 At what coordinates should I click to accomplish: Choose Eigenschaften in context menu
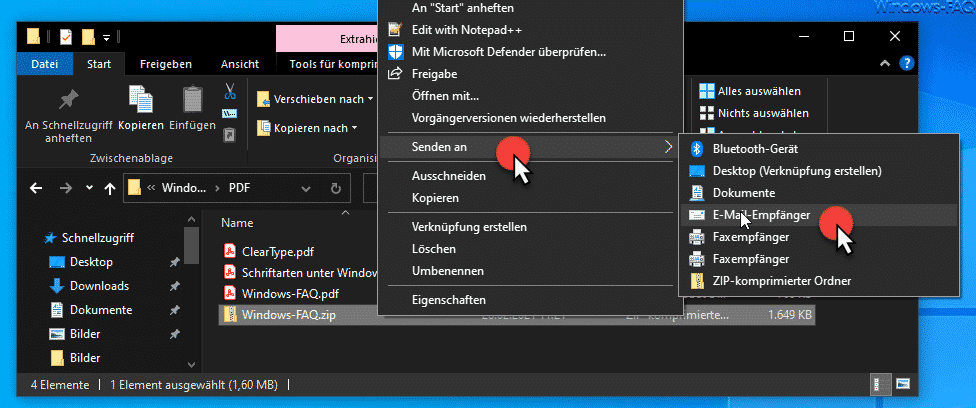(x=528, y=300)
